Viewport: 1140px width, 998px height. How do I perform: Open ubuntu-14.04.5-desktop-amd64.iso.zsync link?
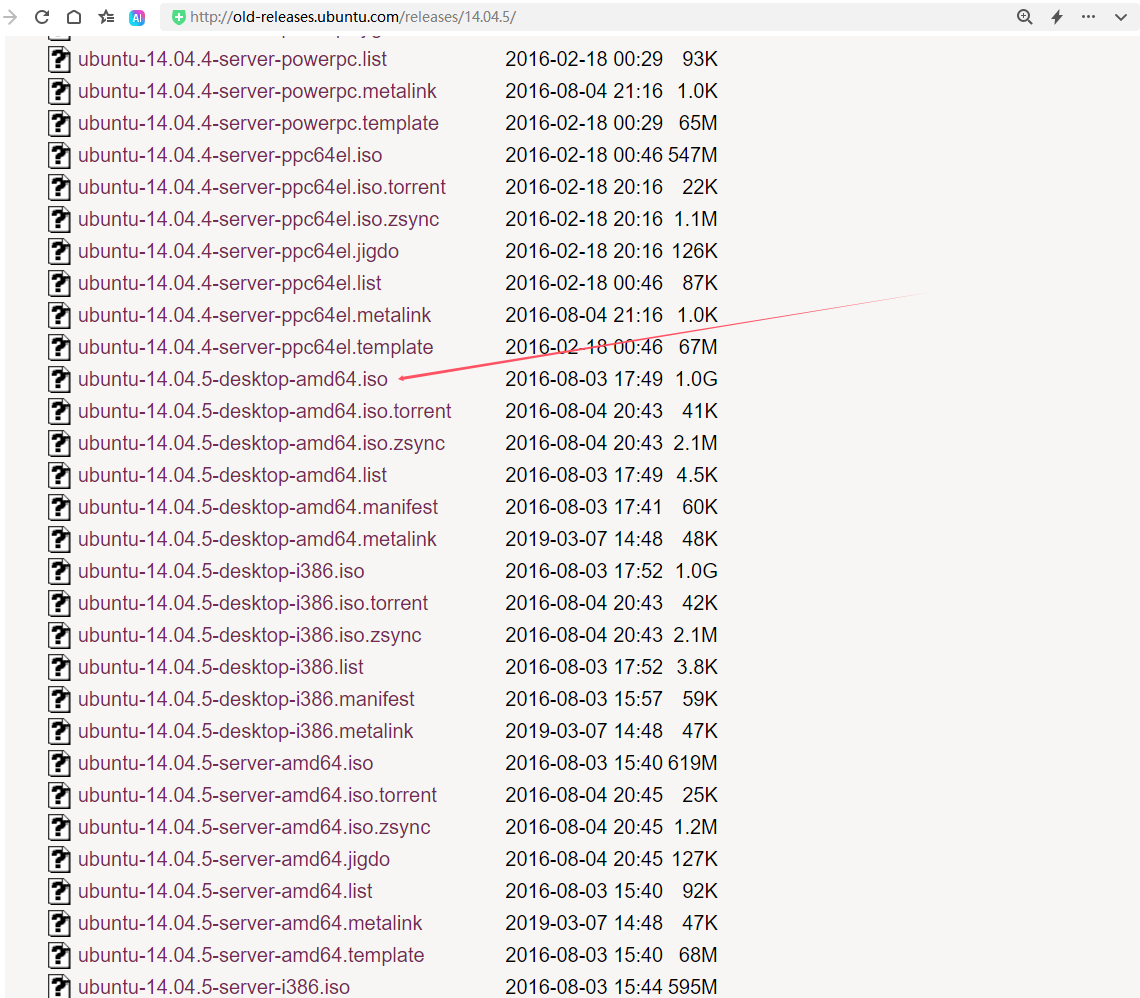[261, 443]
